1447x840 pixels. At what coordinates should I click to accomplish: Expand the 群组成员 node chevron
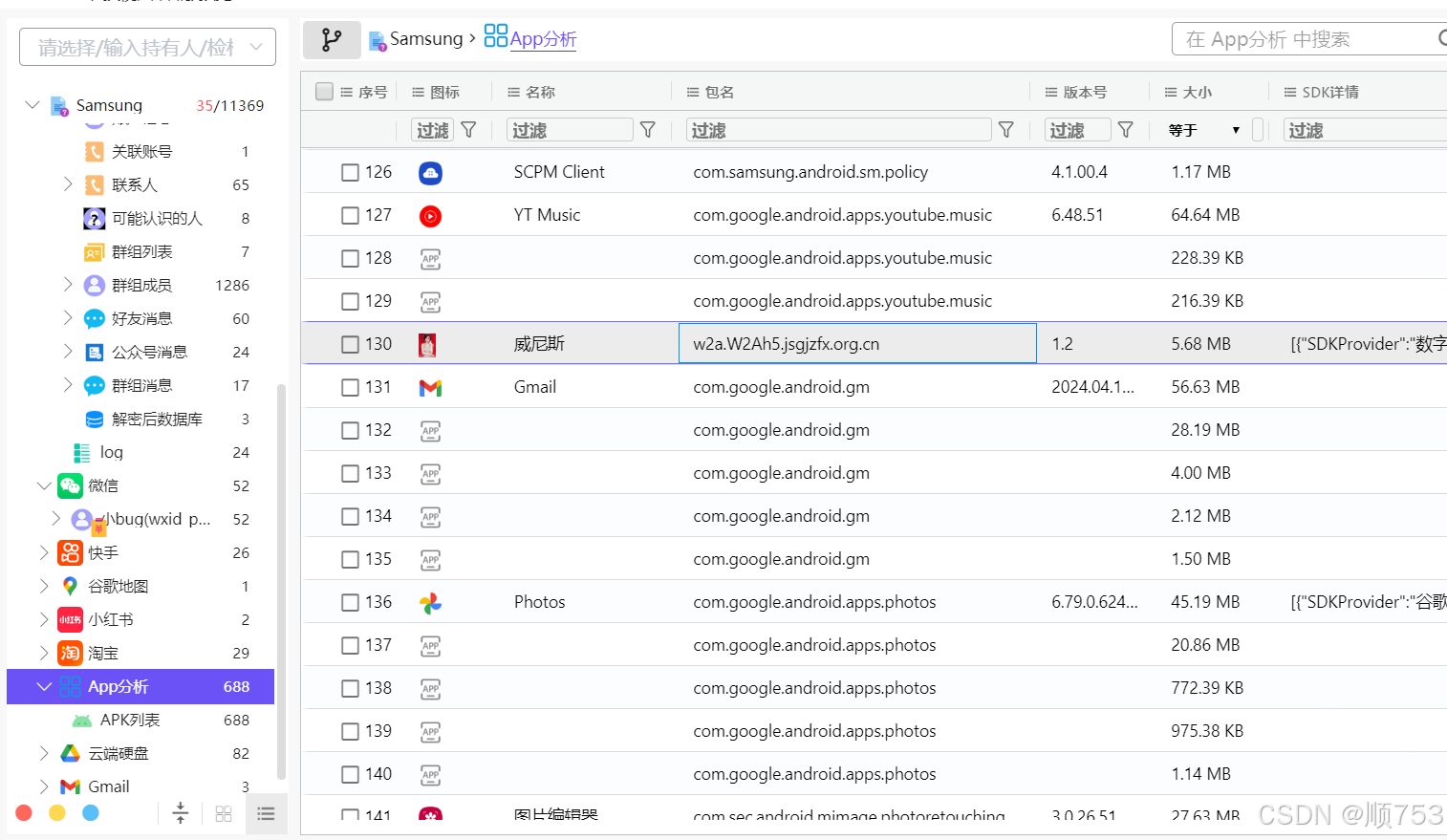click(68, 284)
